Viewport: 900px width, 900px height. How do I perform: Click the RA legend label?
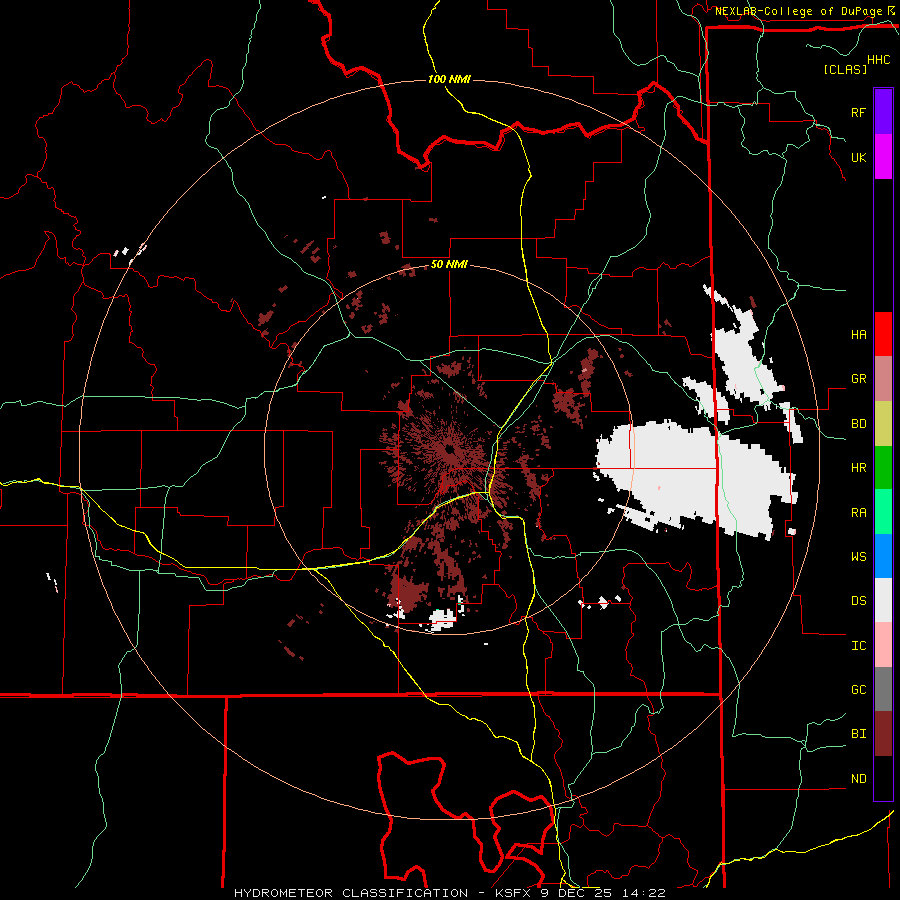coord(858,513)
